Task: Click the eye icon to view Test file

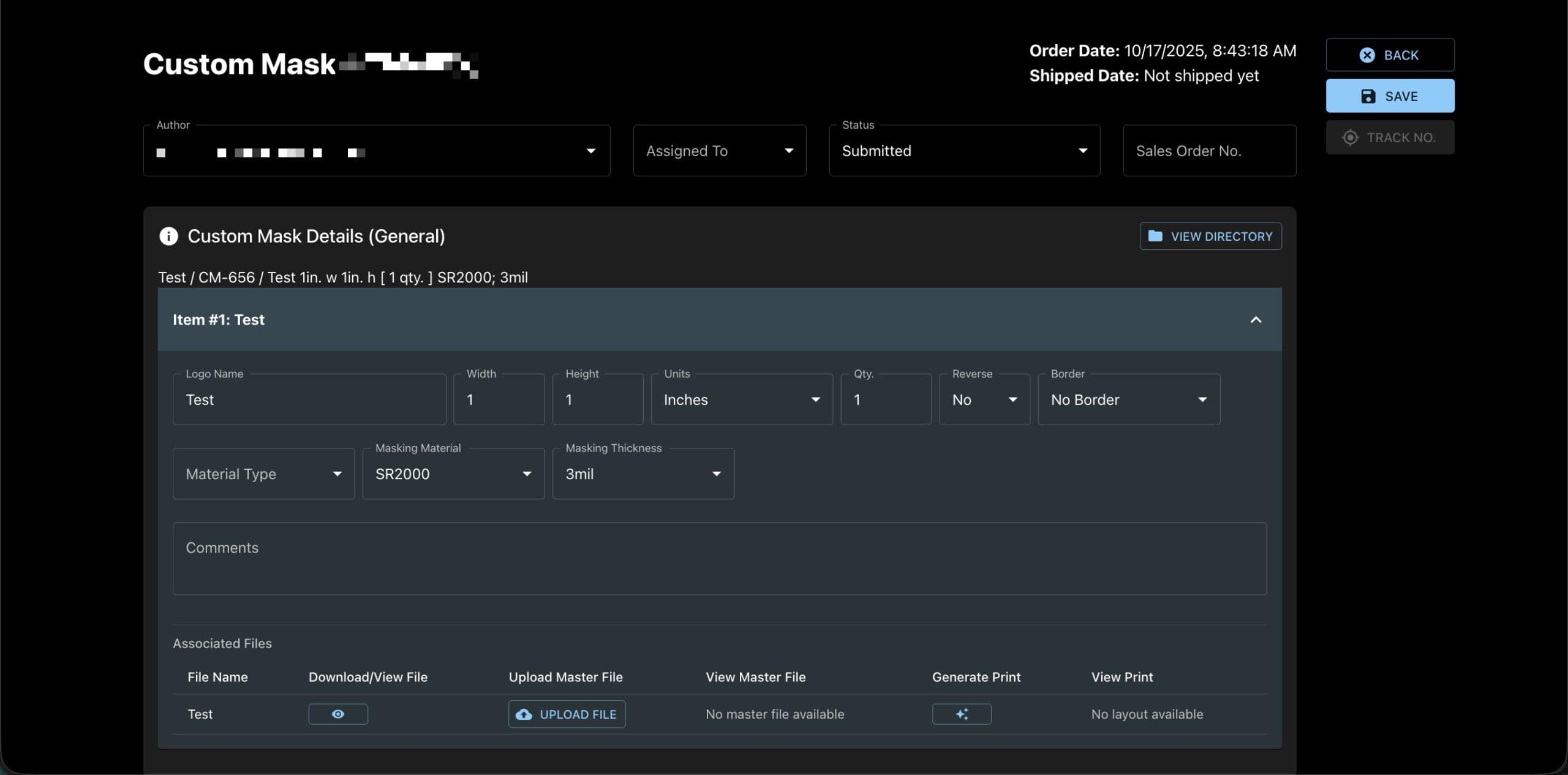Action: 338,714
